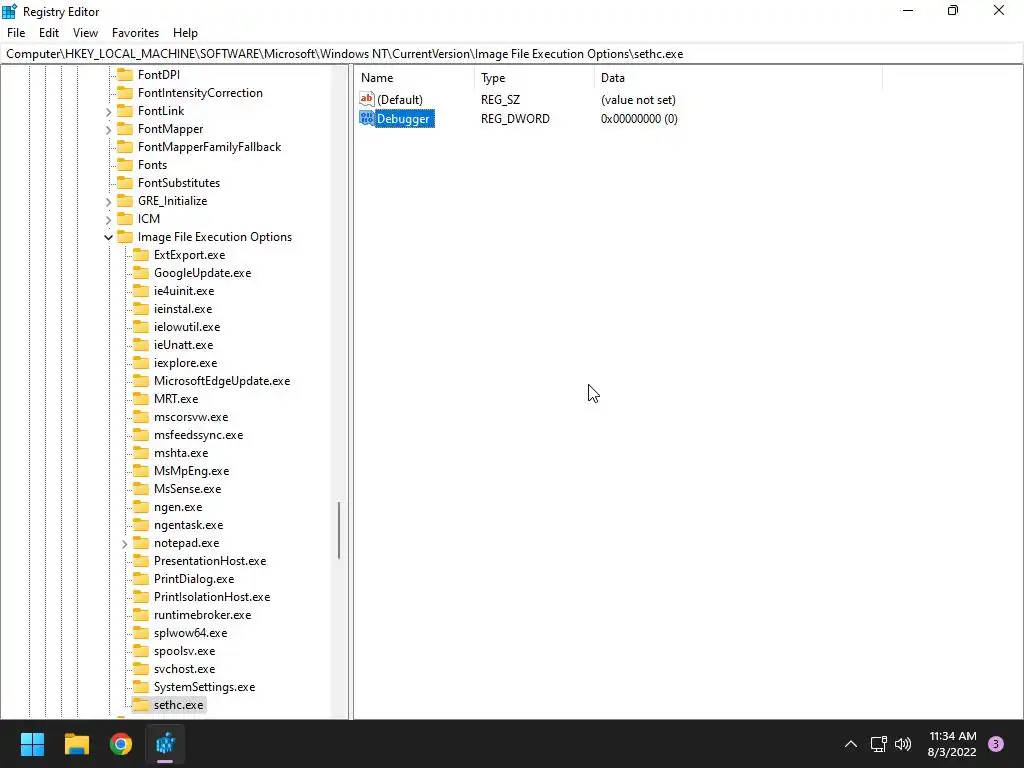
Task: Click the MRT.exe folder icon
Action: point(141,399)
